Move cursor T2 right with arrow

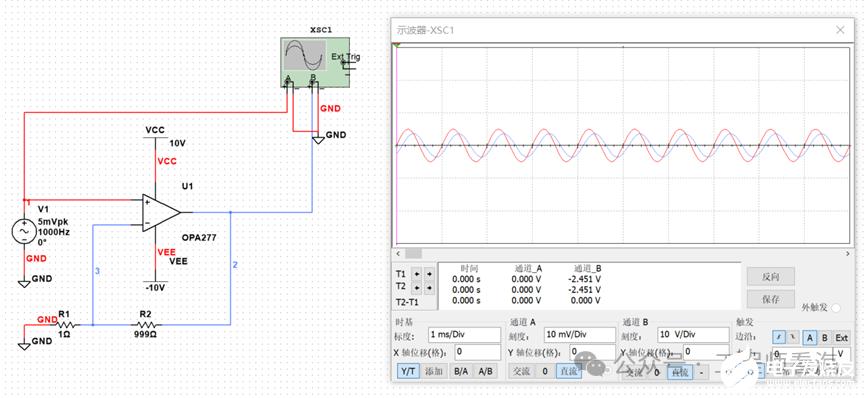[x=429, y=288]
